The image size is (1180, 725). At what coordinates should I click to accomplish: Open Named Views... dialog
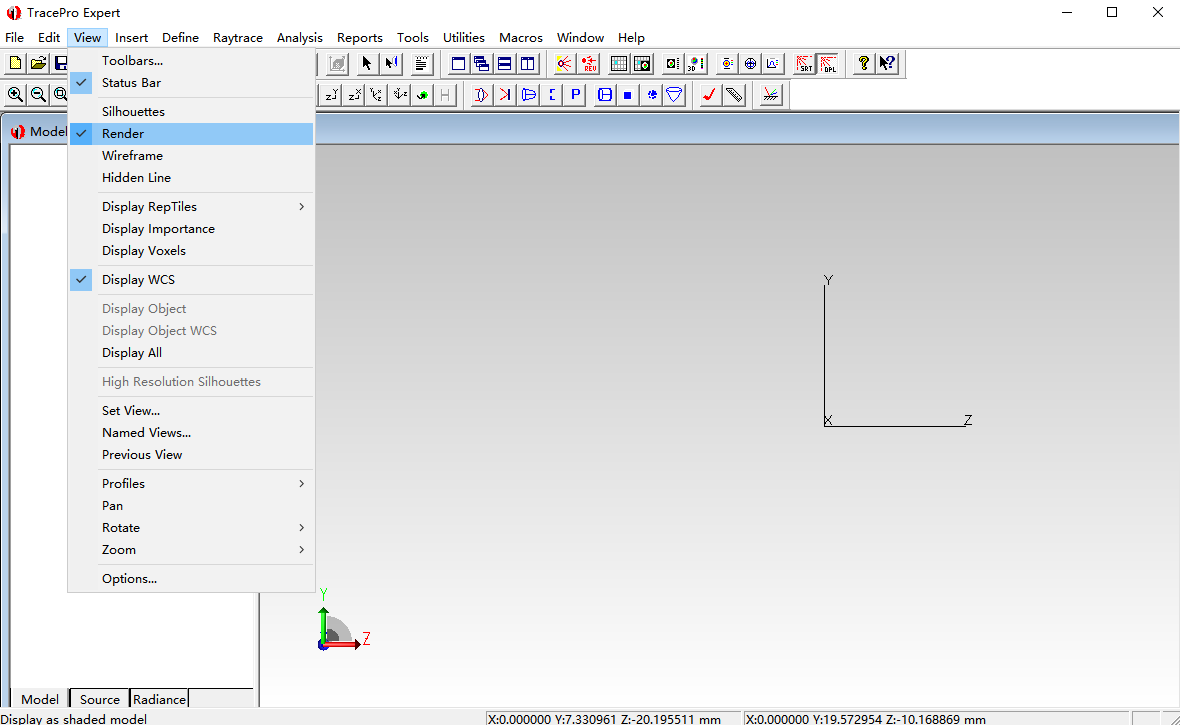coord(191,433)
